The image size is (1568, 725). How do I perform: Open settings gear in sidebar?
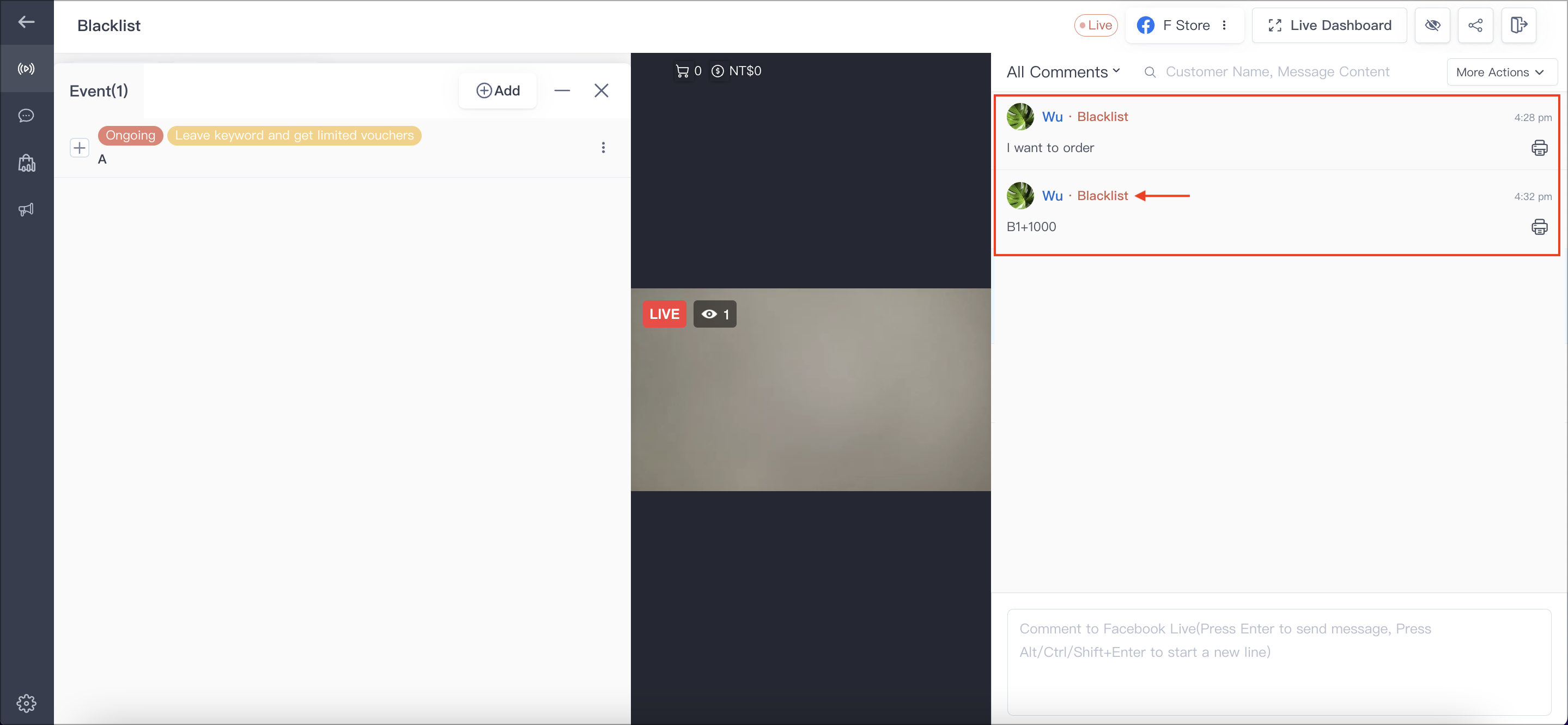[x=26, y=703]
